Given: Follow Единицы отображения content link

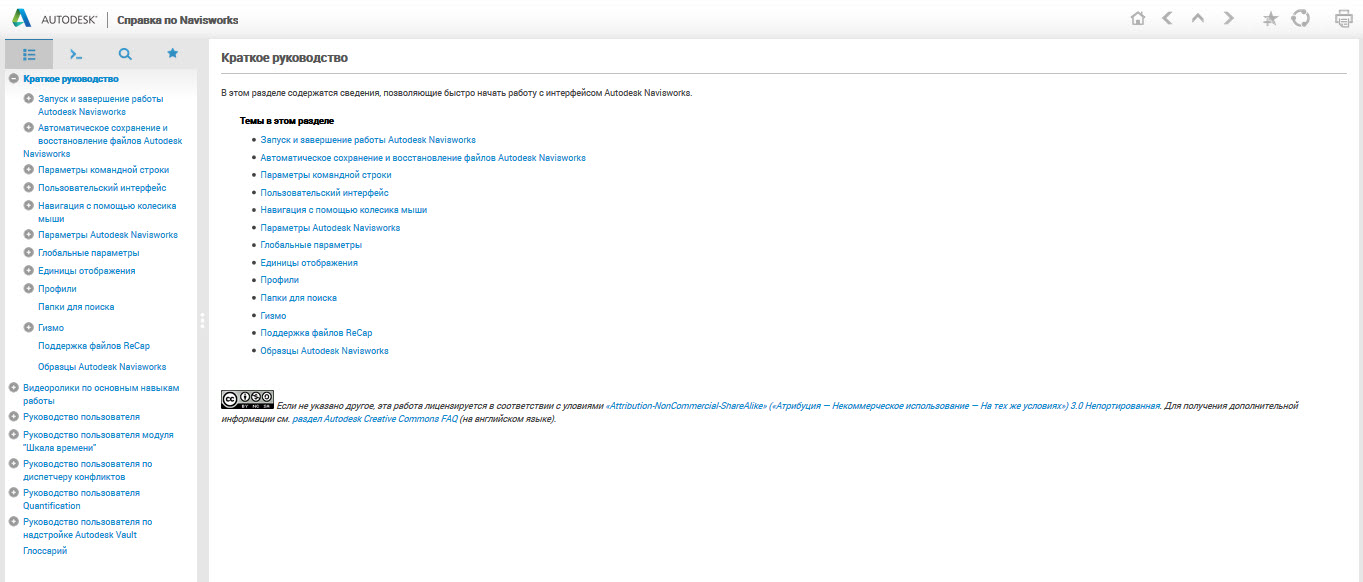Looking at the screenshot, I should pyautogui.click(x=309, y=263).
